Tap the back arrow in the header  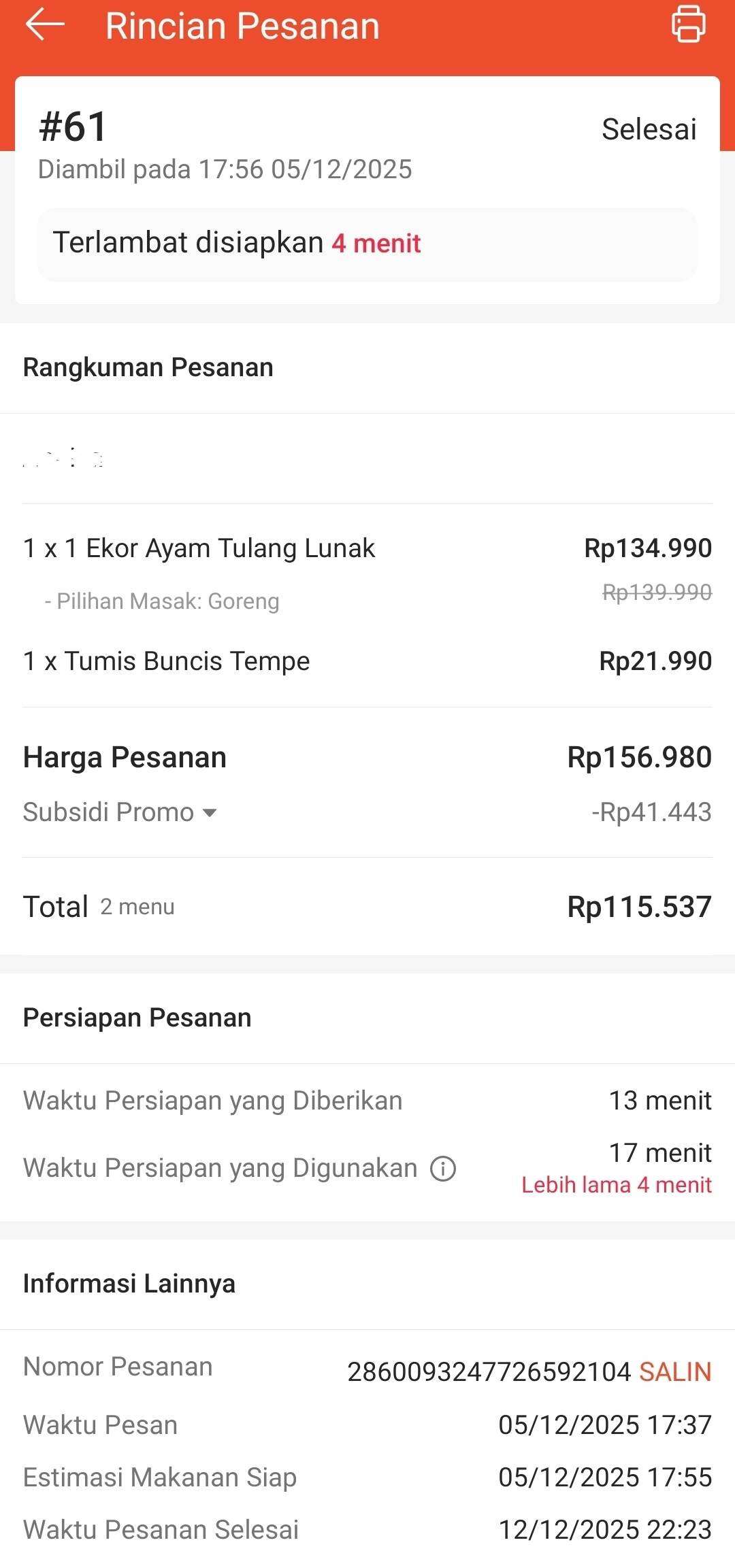pyautogui.click(x=45, y=25)
